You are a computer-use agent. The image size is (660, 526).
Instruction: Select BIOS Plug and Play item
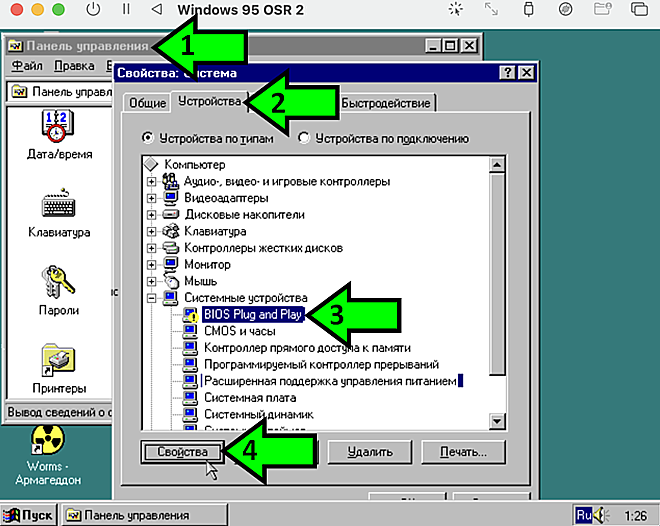pos(253,314)
